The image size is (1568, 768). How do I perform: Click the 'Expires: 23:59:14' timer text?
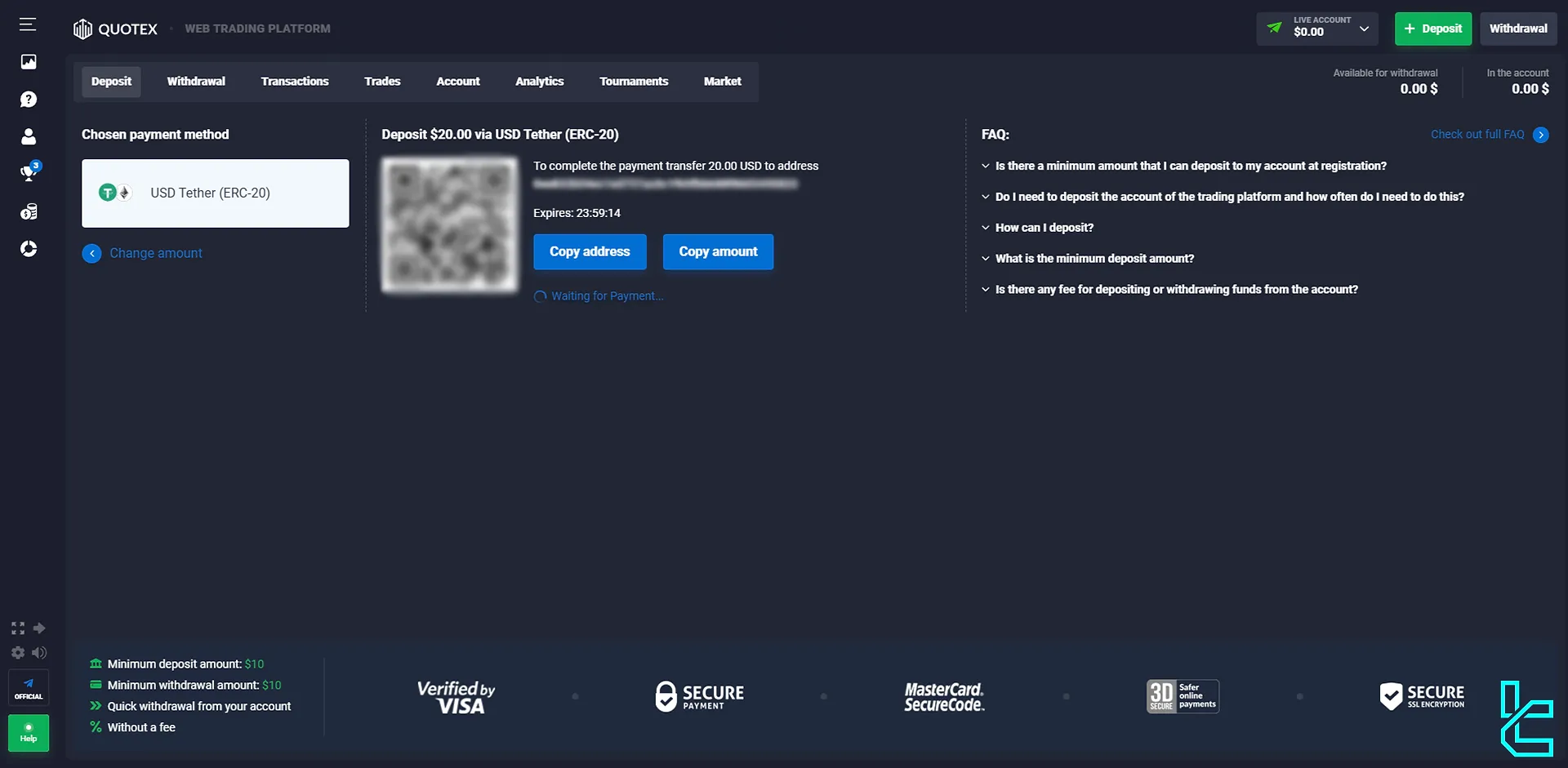click(577, 213)
